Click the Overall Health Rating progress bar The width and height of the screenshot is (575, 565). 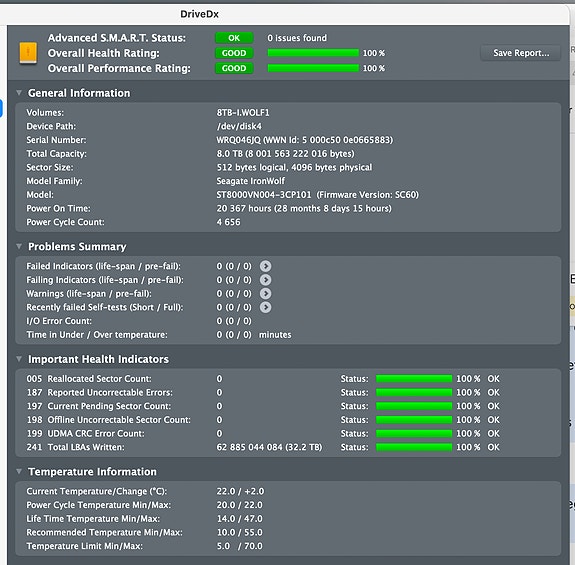click(313, 53)
